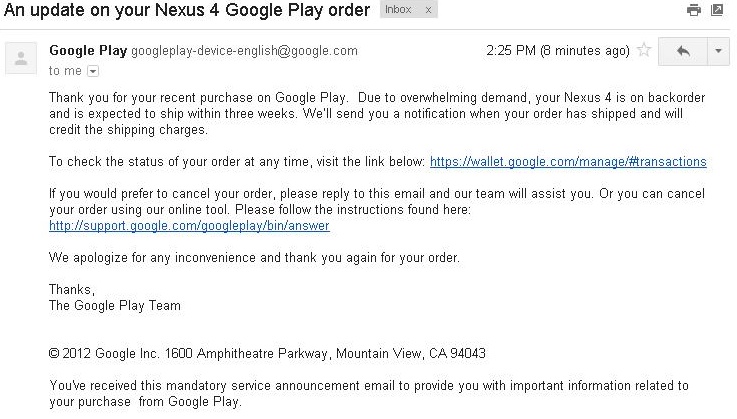Open the More options dropdown beside Reply

(x=718, y=51)
